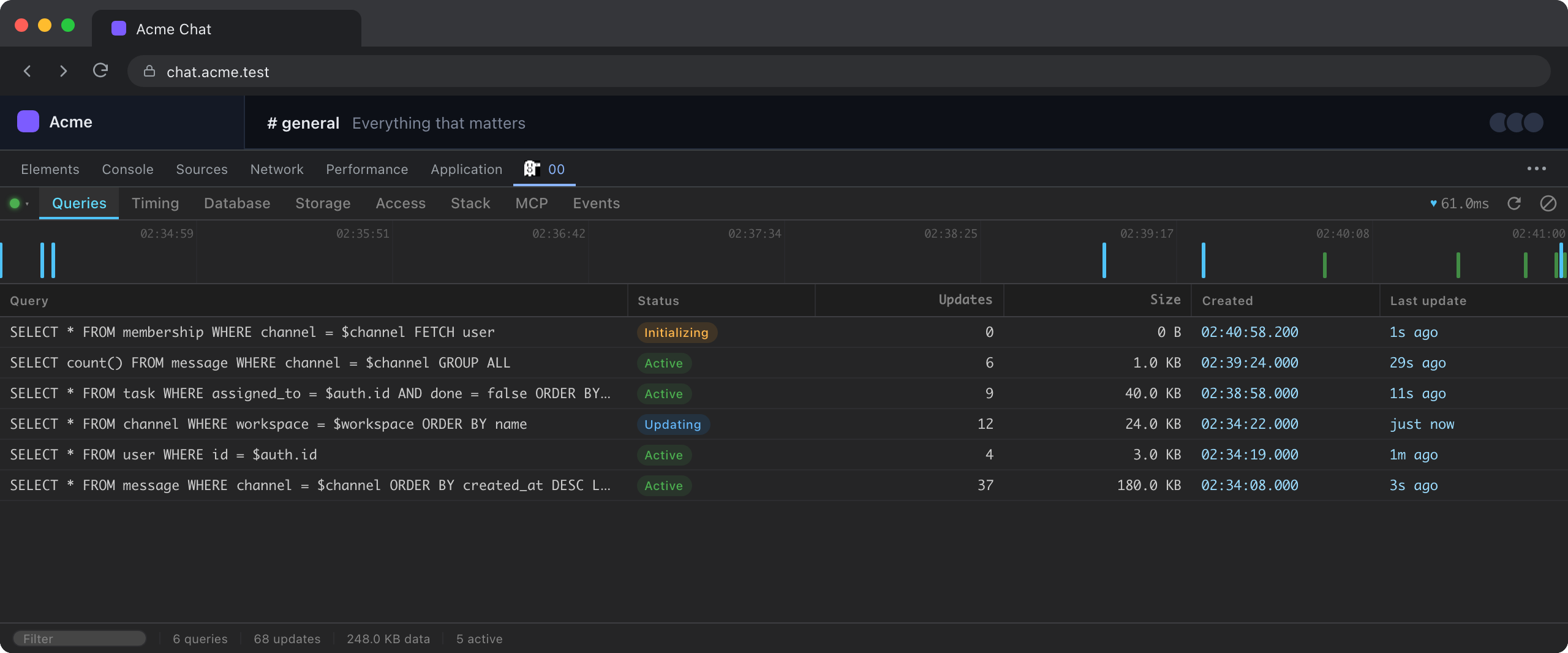Open the custom 00 devtools panel tab
Screen dimensions: 1568x653
tap(545, 169)
